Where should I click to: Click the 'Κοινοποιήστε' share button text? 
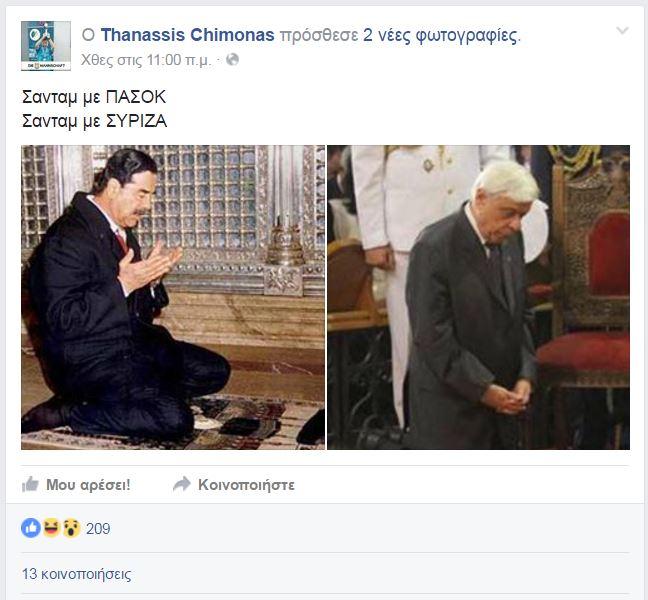click(x=246, y=485)
